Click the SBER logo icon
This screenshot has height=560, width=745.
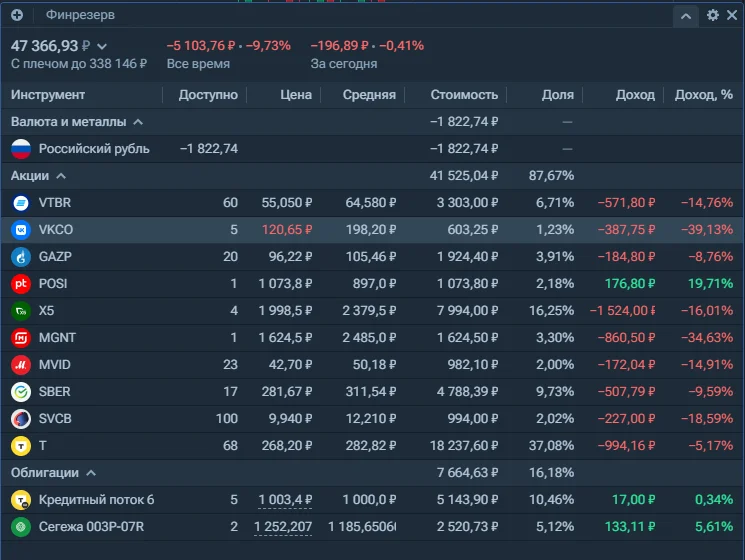click(21, 392)
